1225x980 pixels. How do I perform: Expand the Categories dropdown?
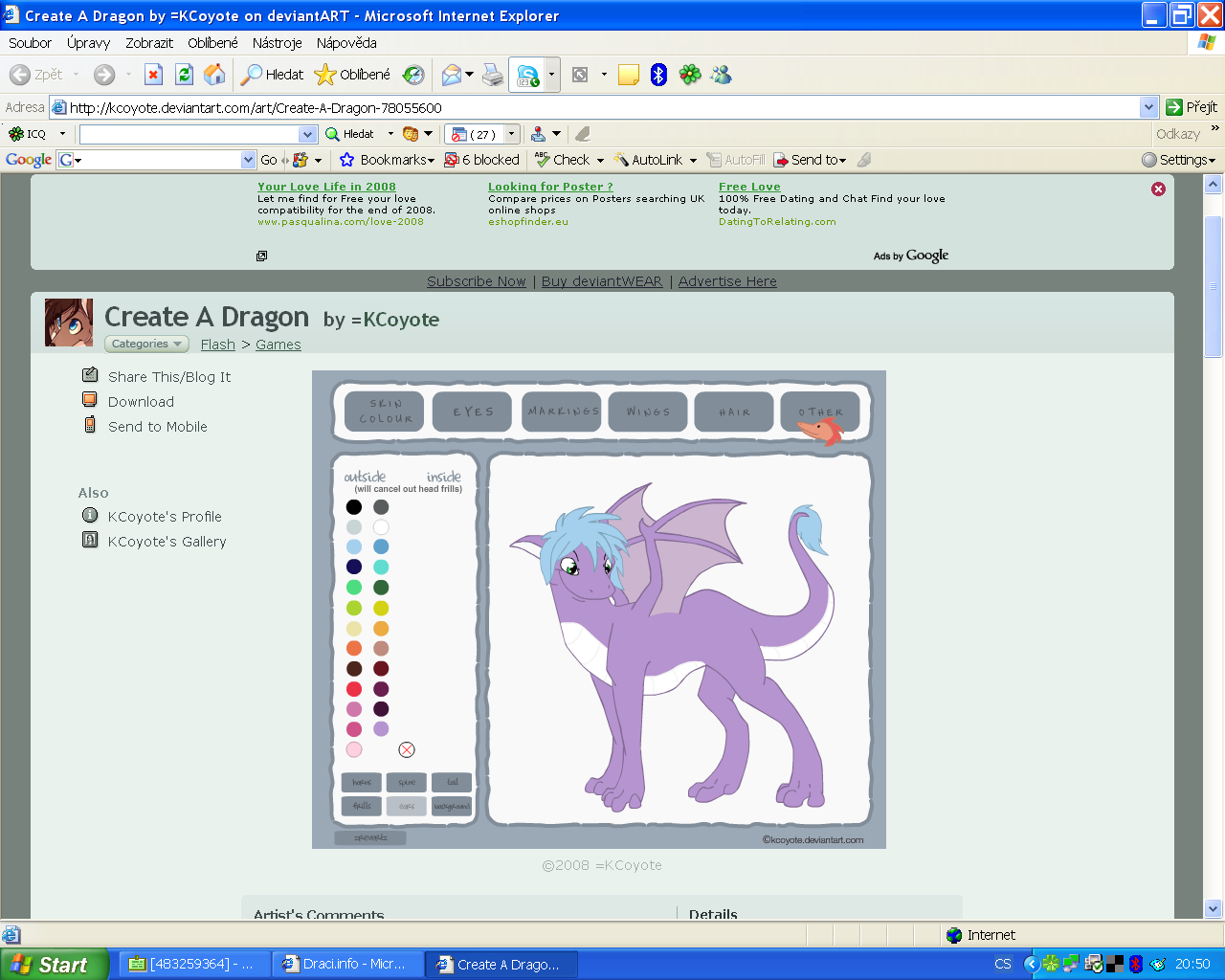click(146, 344)
